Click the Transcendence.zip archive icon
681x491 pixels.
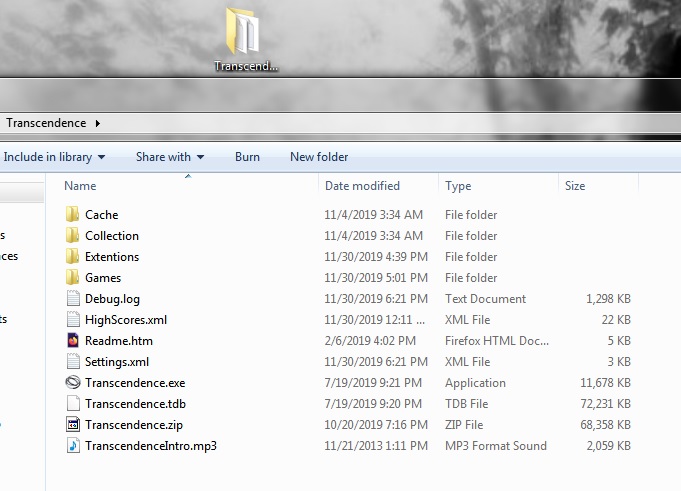tap(73, 425)
